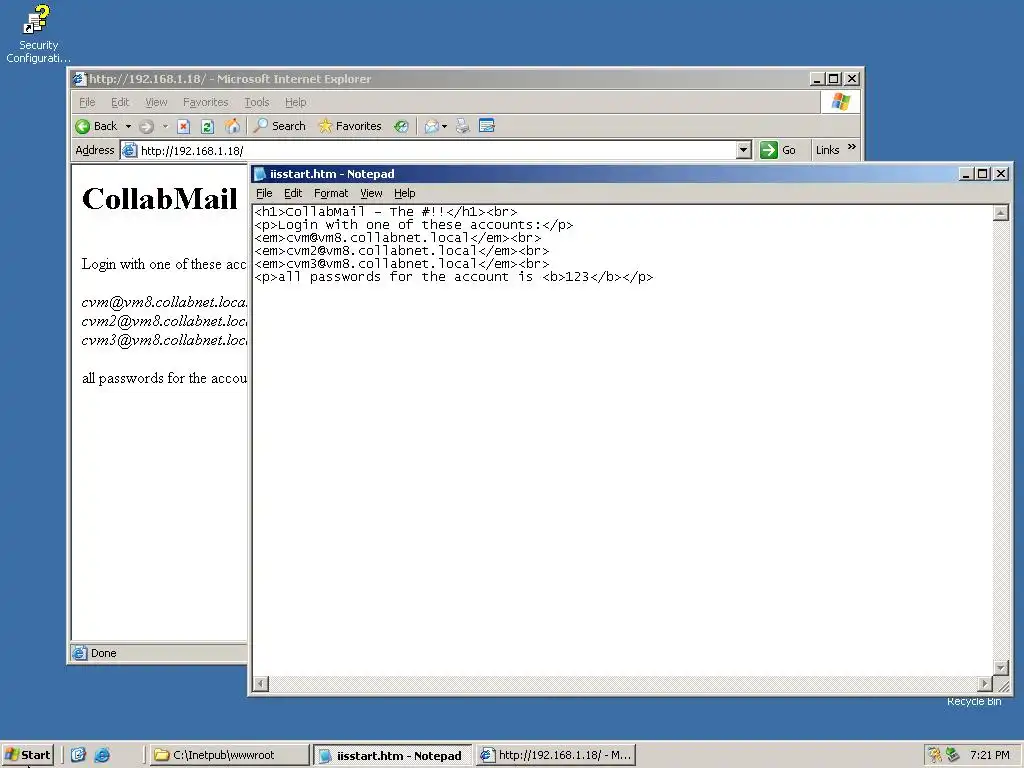The width and height of the screenshot is (1024, 768).
Task: Click the Show Desktop quick launch icon
Action: (x=78, y=755)
